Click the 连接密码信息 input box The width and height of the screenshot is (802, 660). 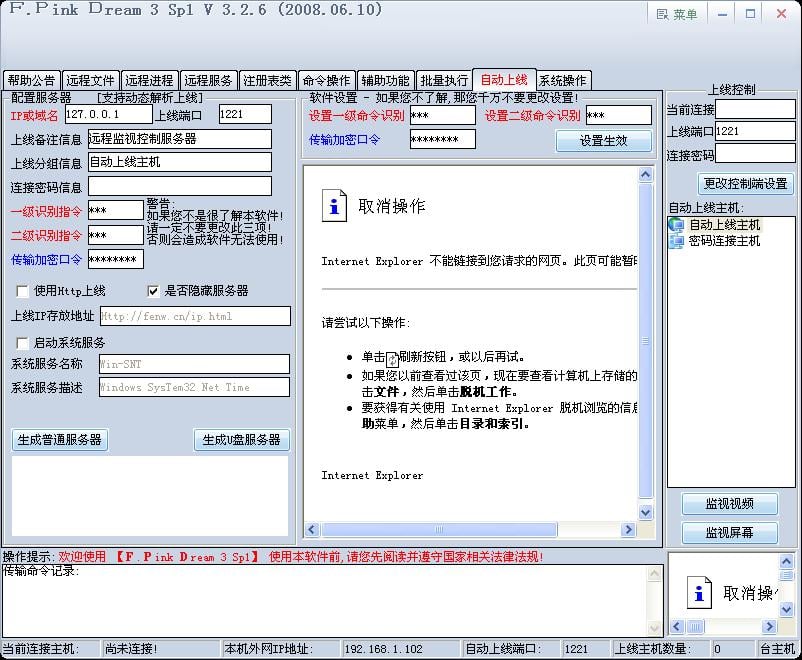(180, 186)
